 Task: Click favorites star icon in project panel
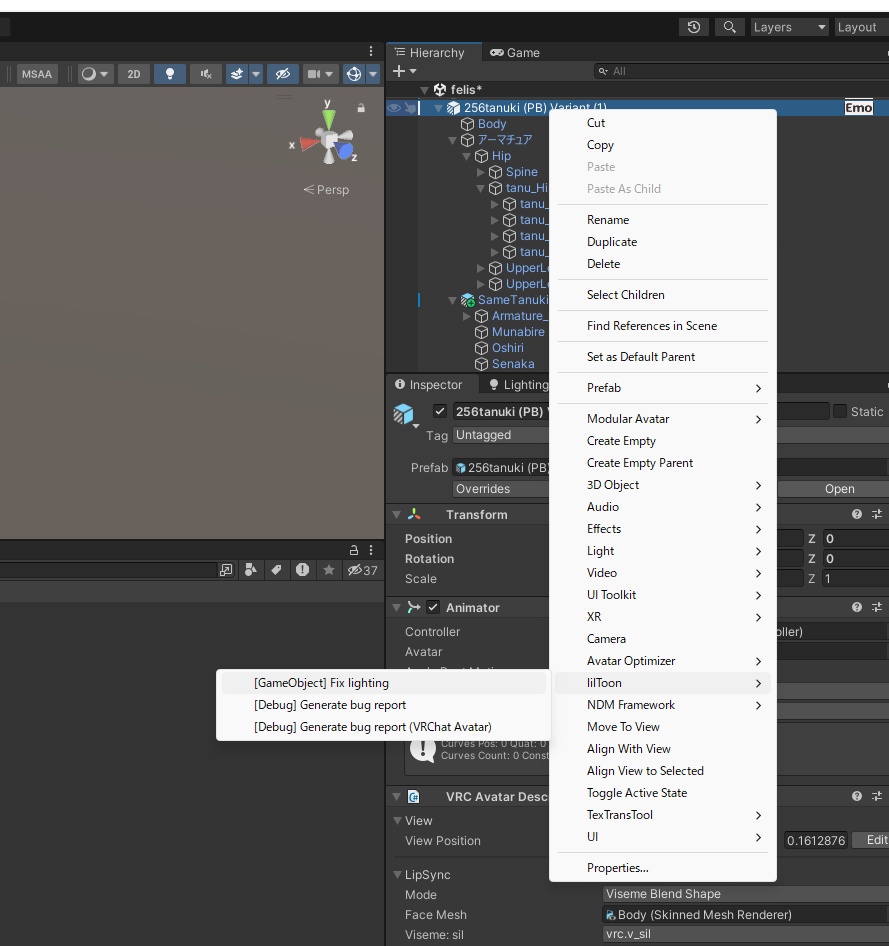click(x=329, y=570)
